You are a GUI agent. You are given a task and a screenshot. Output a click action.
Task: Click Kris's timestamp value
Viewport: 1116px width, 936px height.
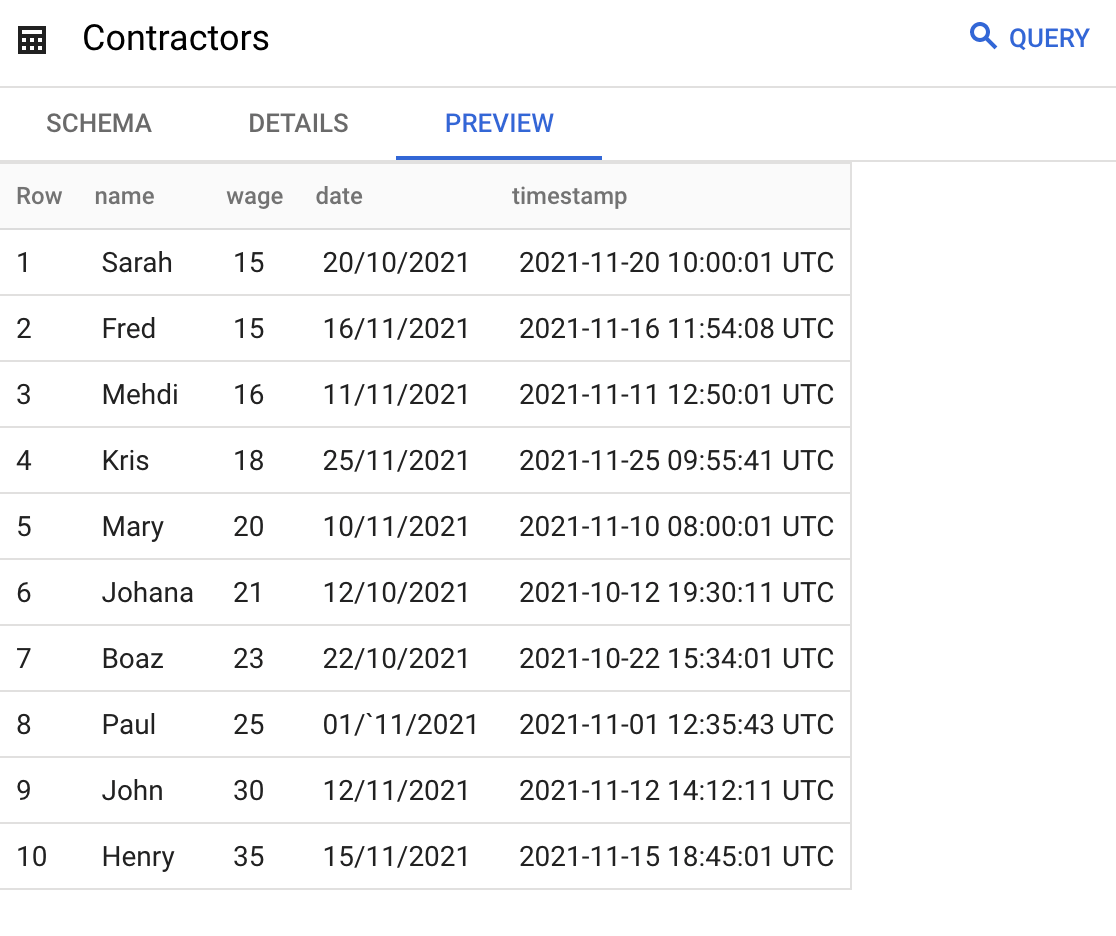tap(677, 460)
